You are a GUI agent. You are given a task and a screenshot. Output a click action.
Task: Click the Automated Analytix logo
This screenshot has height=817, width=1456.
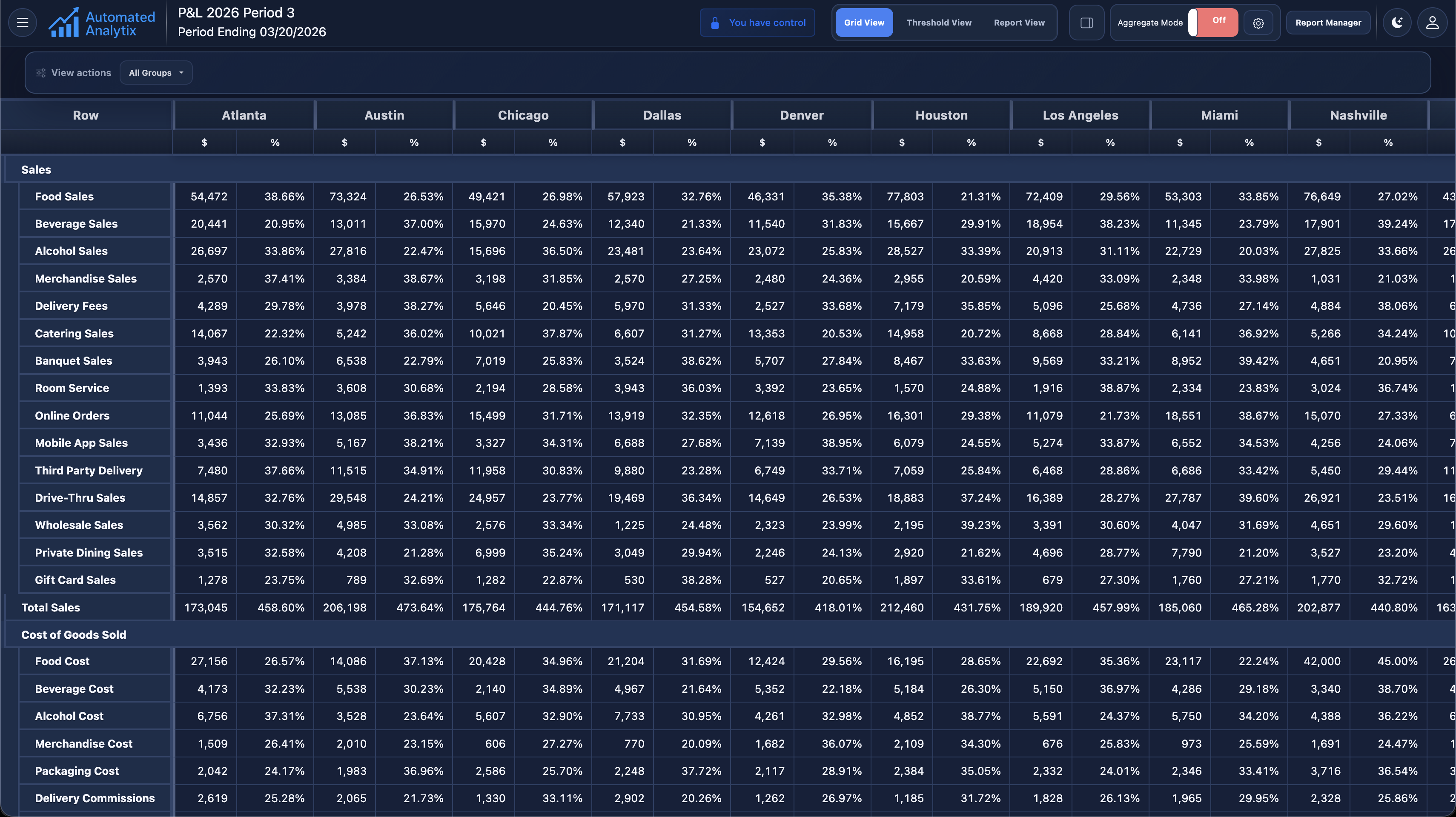point(102,23)
